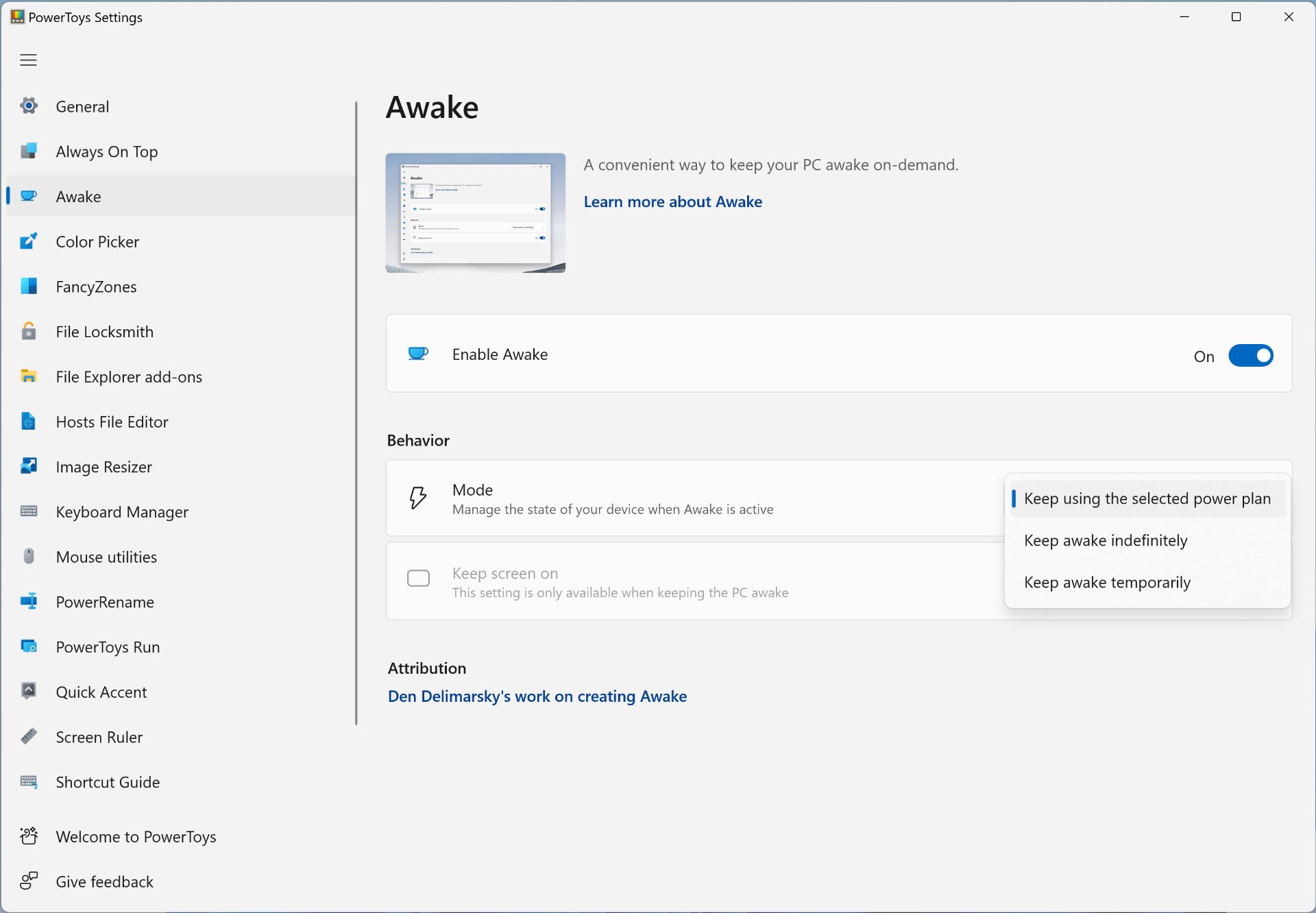1316x913 pixels.
Task: Choose Keep awake indefinitely option
Action: (1105, 541)
